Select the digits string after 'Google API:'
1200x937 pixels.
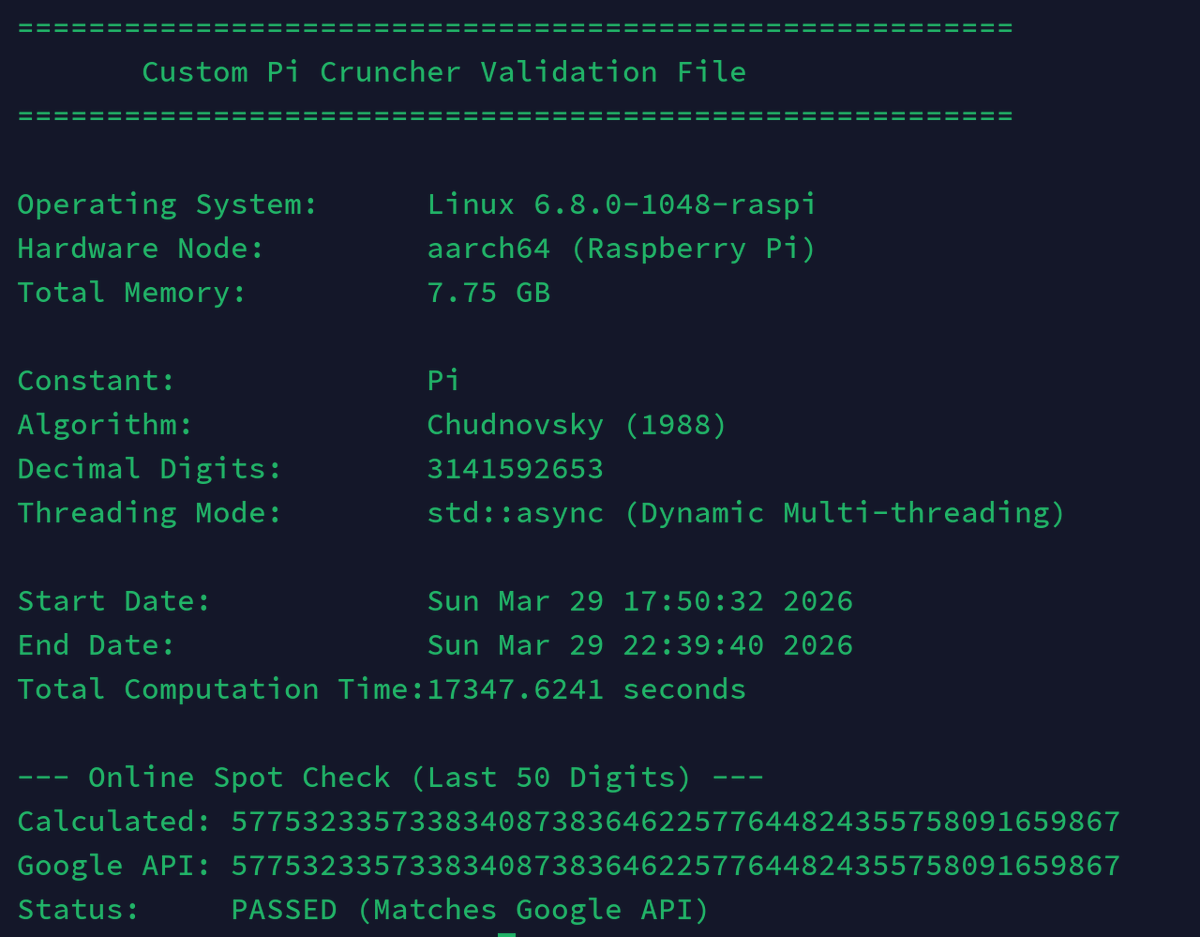coord(675,865)
